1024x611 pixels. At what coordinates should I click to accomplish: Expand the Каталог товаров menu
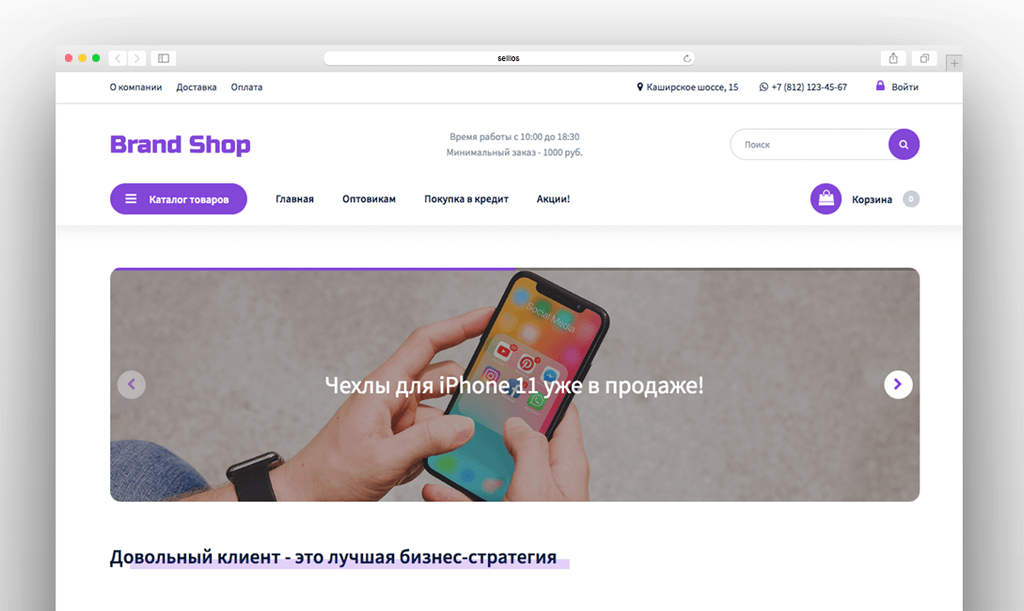point(178,198)
